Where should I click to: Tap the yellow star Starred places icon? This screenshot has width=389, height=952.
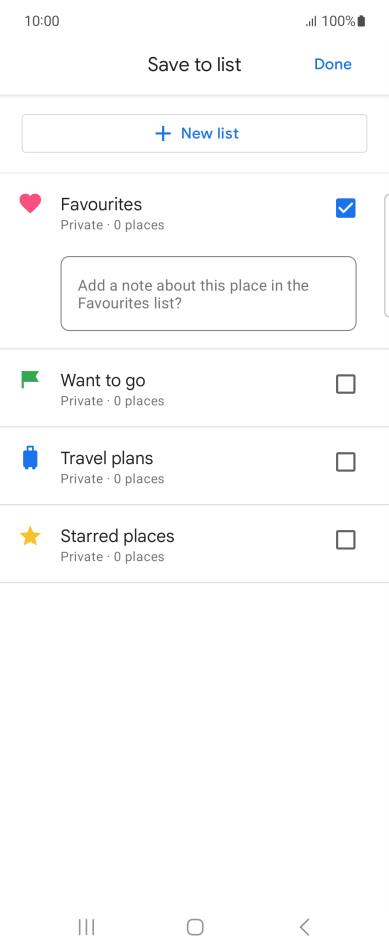point(30,536)
